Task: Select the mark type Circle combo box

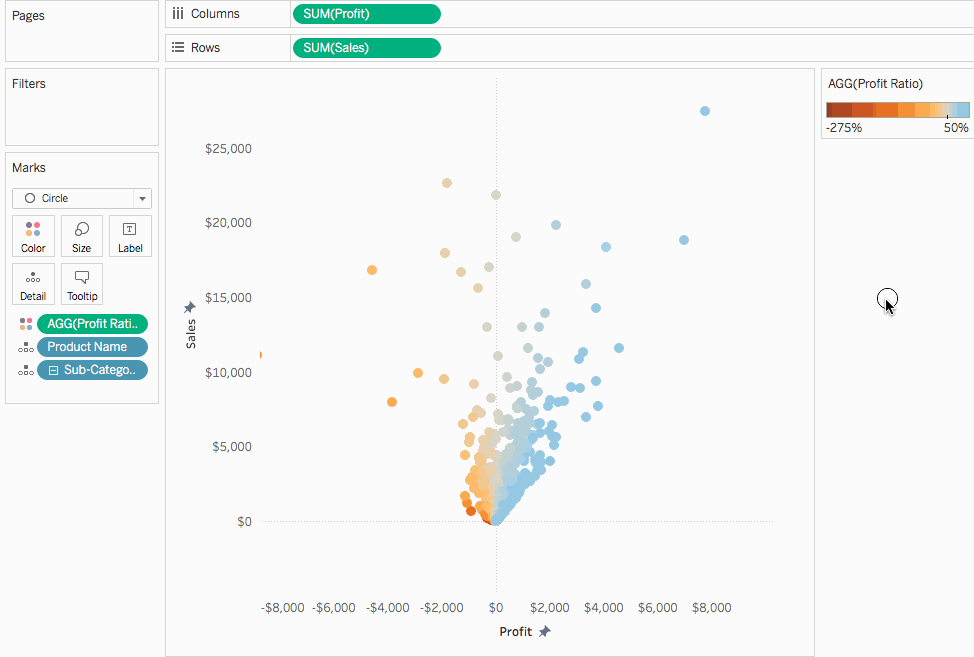Action: pyautogui.click(x=81, y=199)
